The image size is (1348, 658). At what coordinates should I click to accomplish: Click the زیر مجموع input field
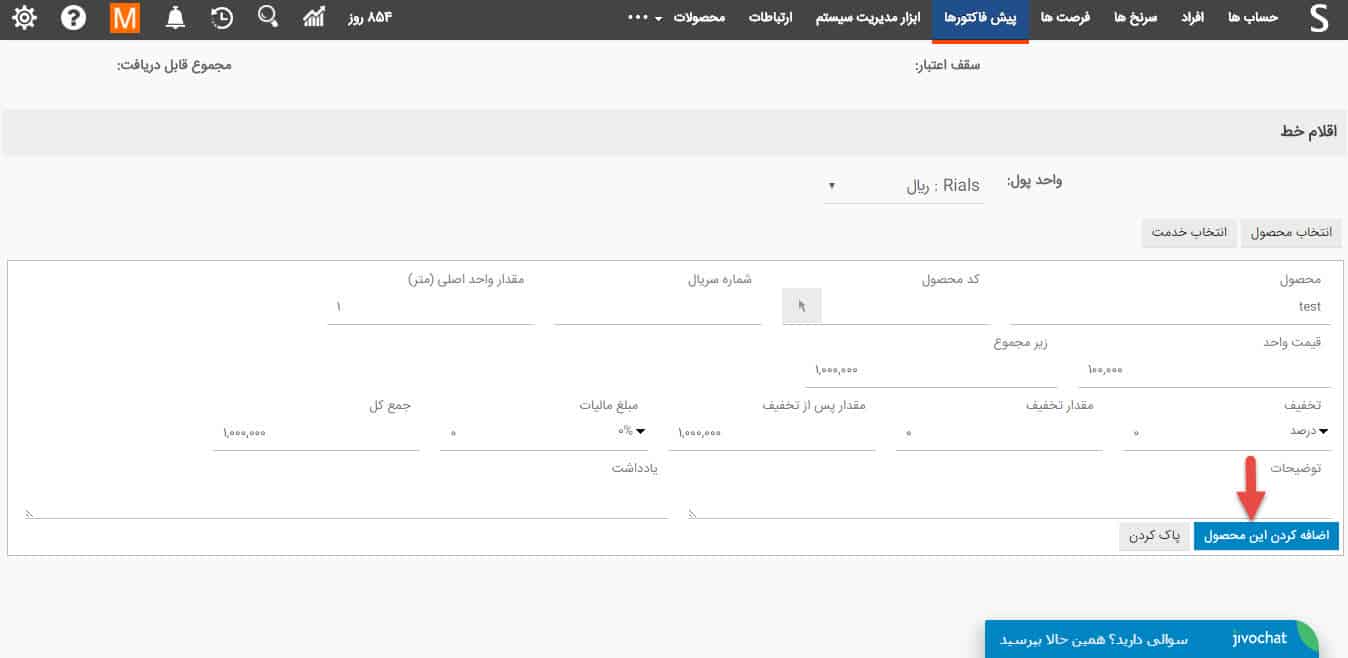932,370
